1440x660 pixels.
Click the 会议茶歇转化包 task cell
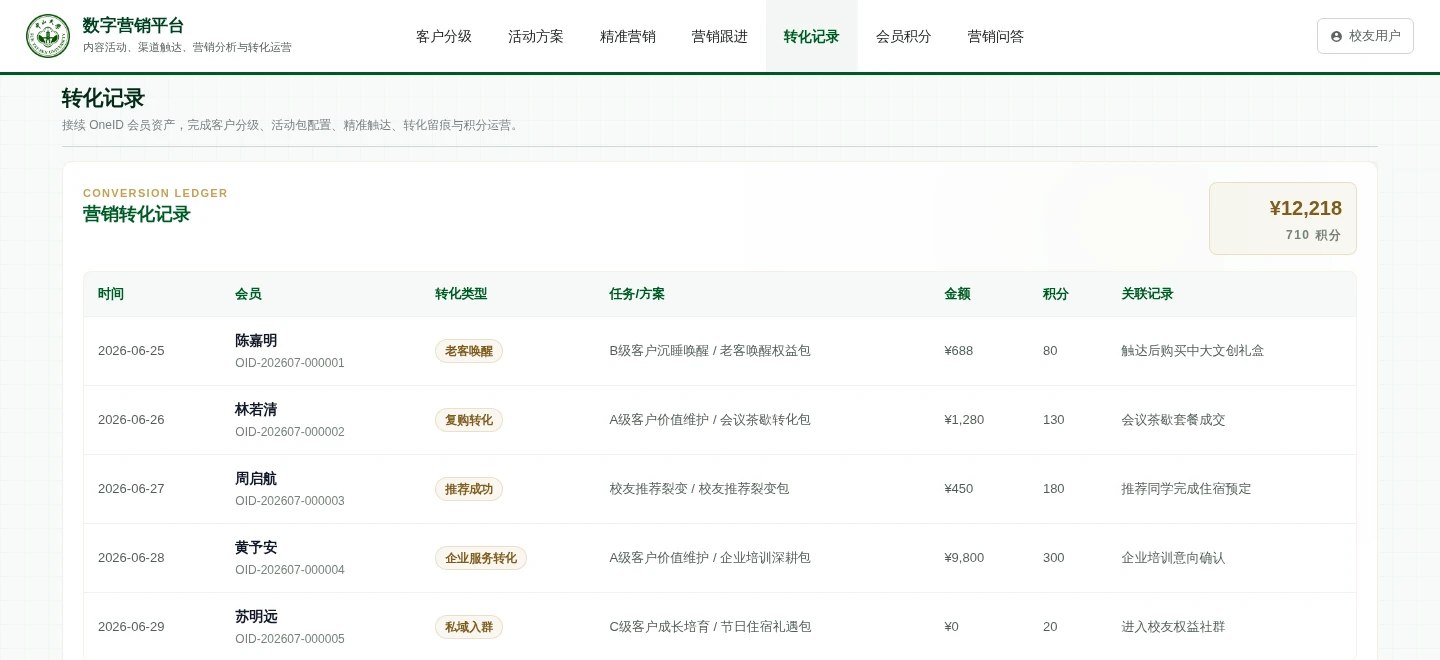pos(710,420)
